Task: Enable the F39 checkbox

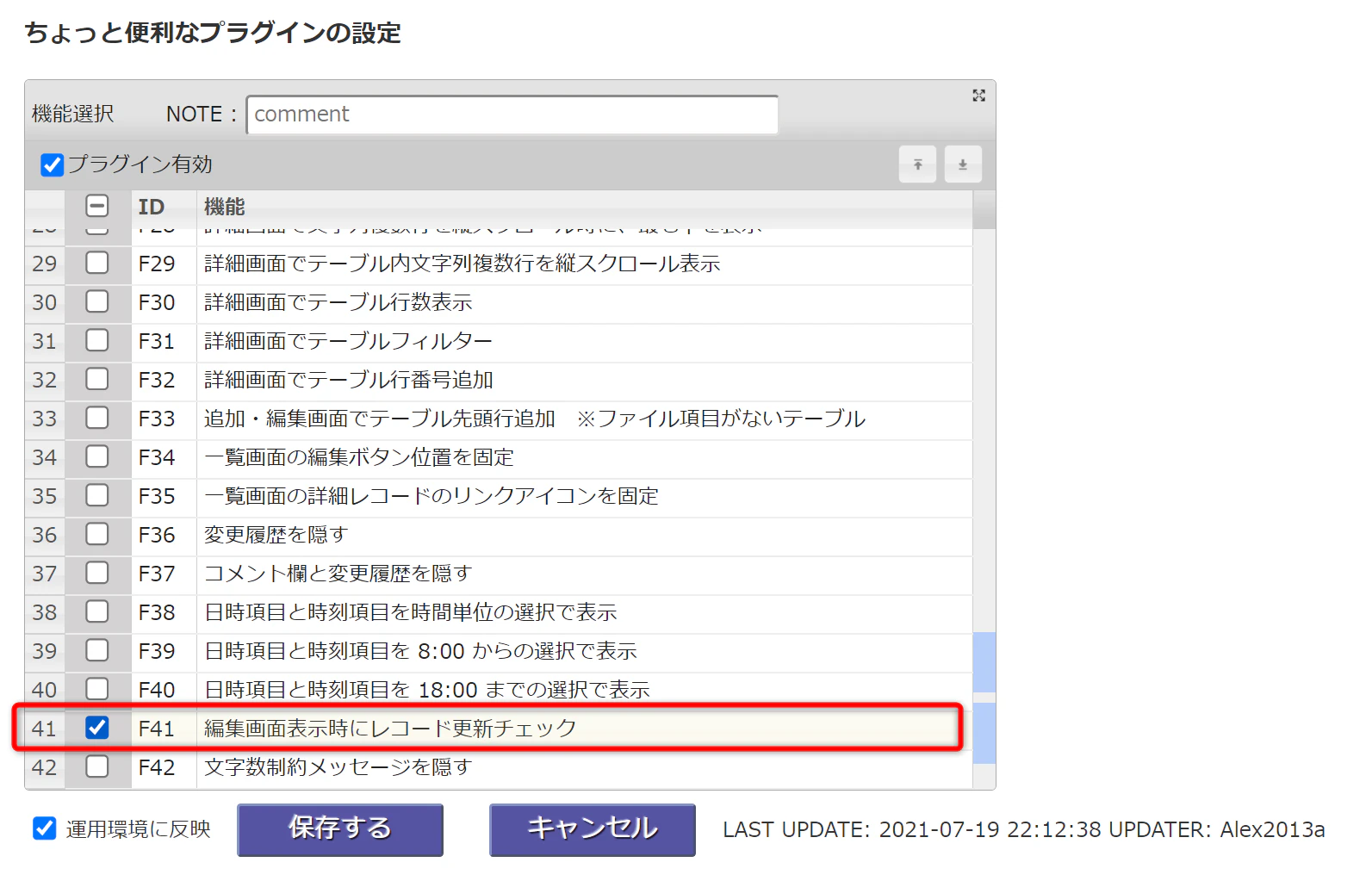Action: pos(97,650)
